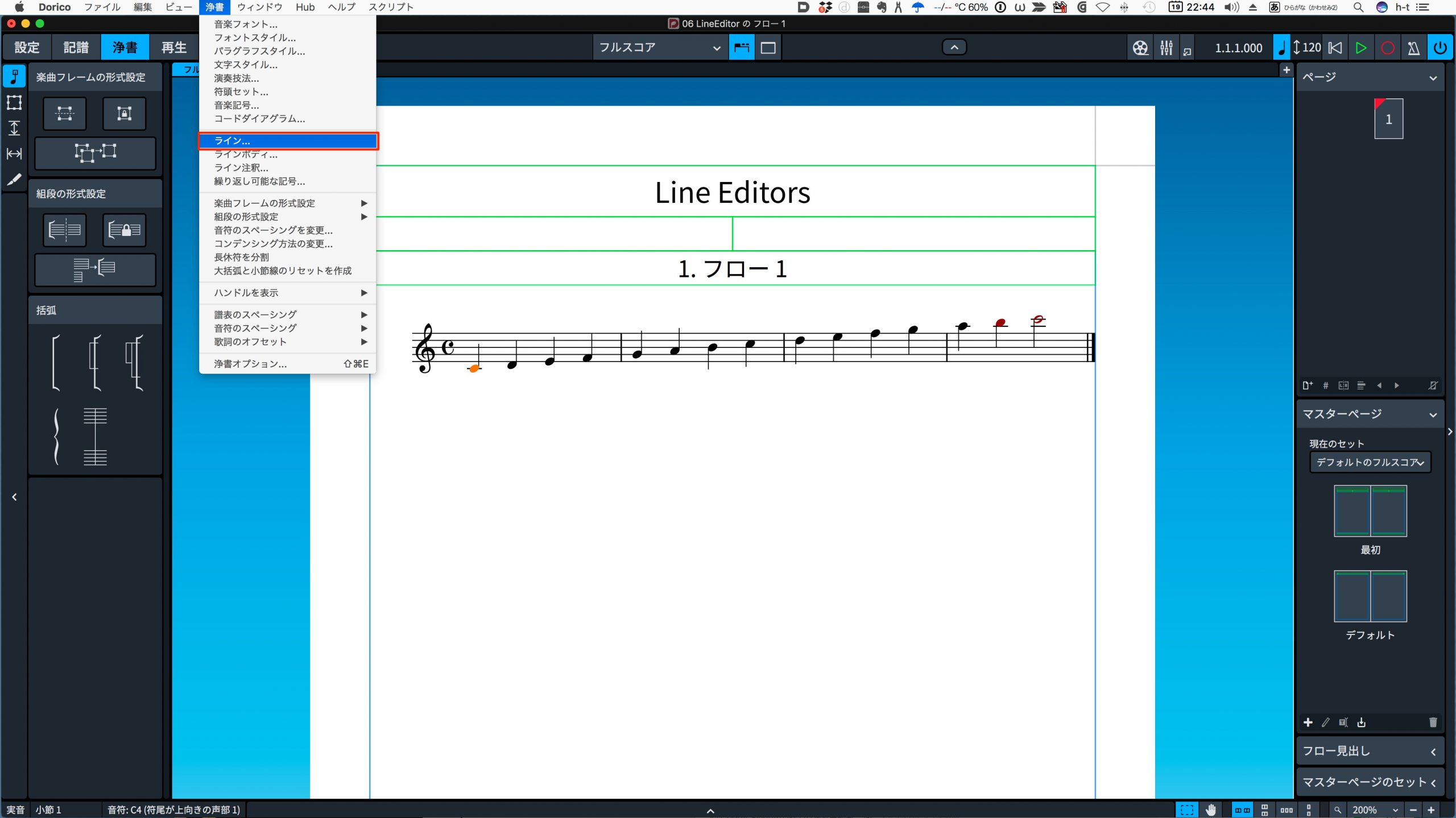Toggle the playback engine power button

[1440, 48]
